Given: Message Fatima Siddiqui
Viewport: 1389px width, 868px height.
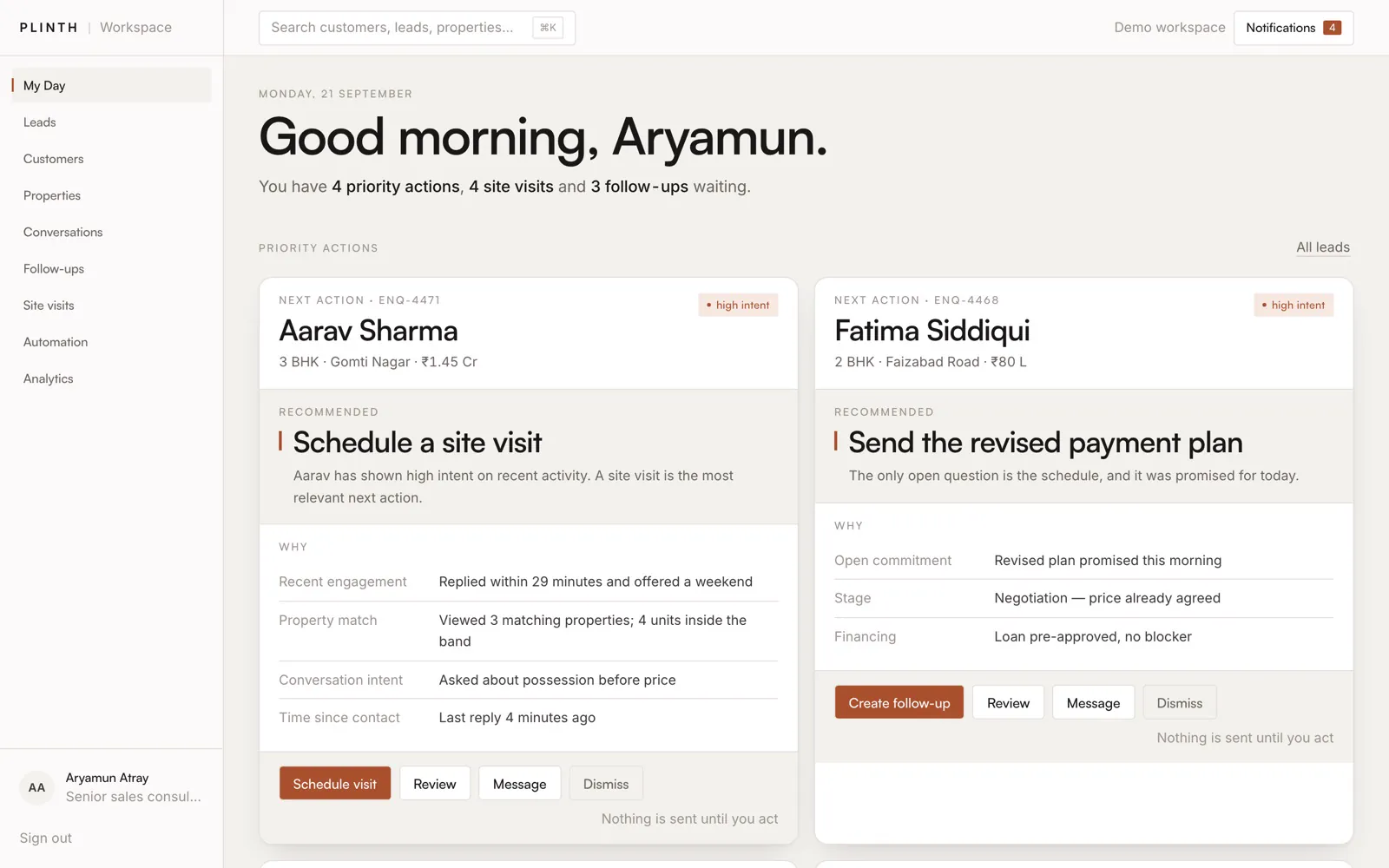Looking at the screenshot, I should tap(1093, 703).
